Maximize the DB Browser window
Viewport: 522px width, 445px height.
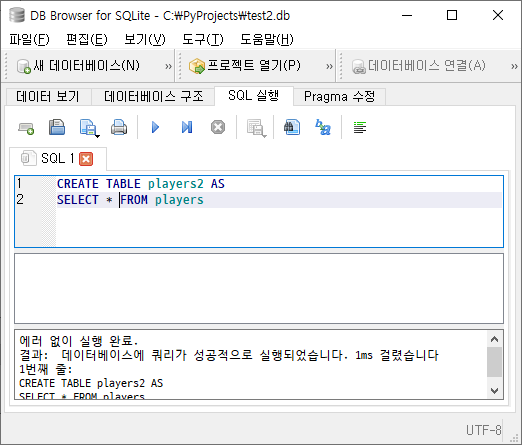pos(452,15)
